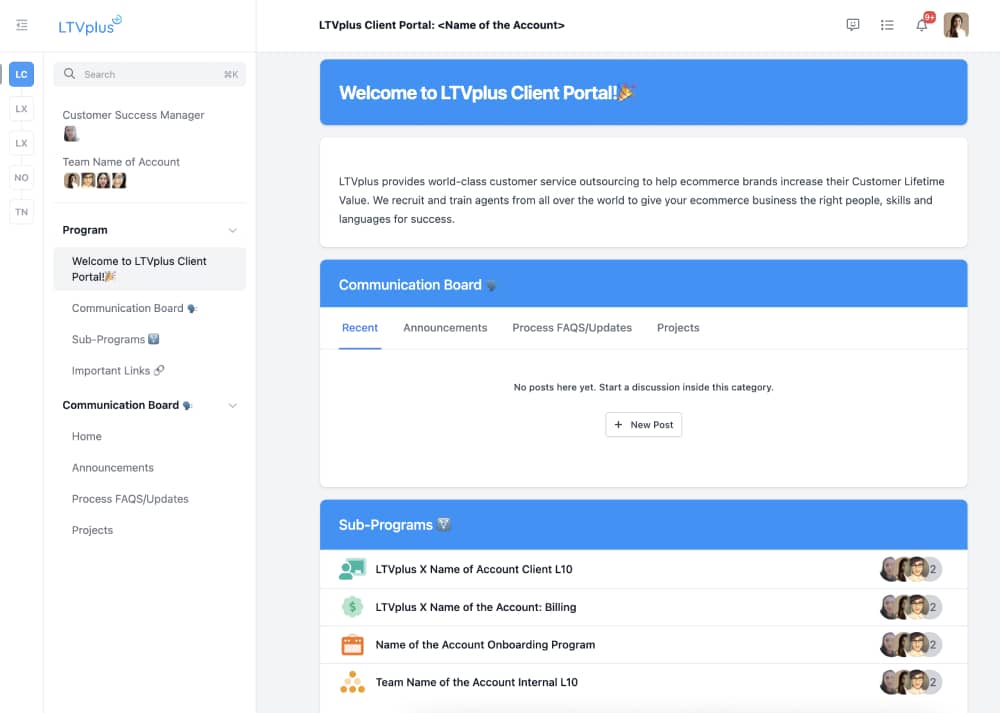
Task: Collapse the Communication Board section chevron
Action: pos(233,406)
